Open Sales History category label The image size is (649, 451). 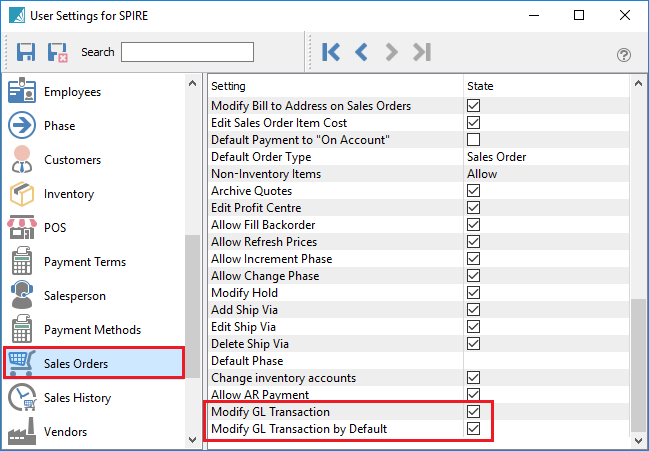[77, 398]
